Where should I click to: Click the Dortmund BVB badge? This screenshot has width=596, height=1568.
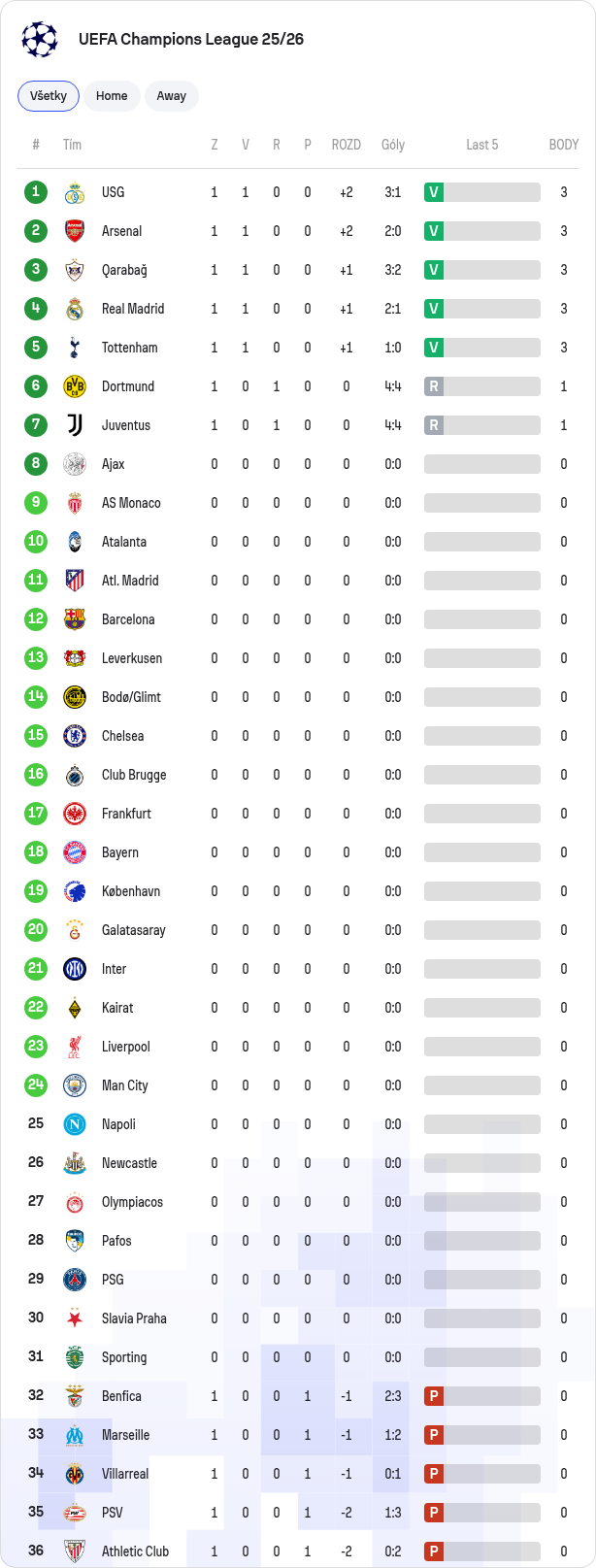click(x=75, y=386)
